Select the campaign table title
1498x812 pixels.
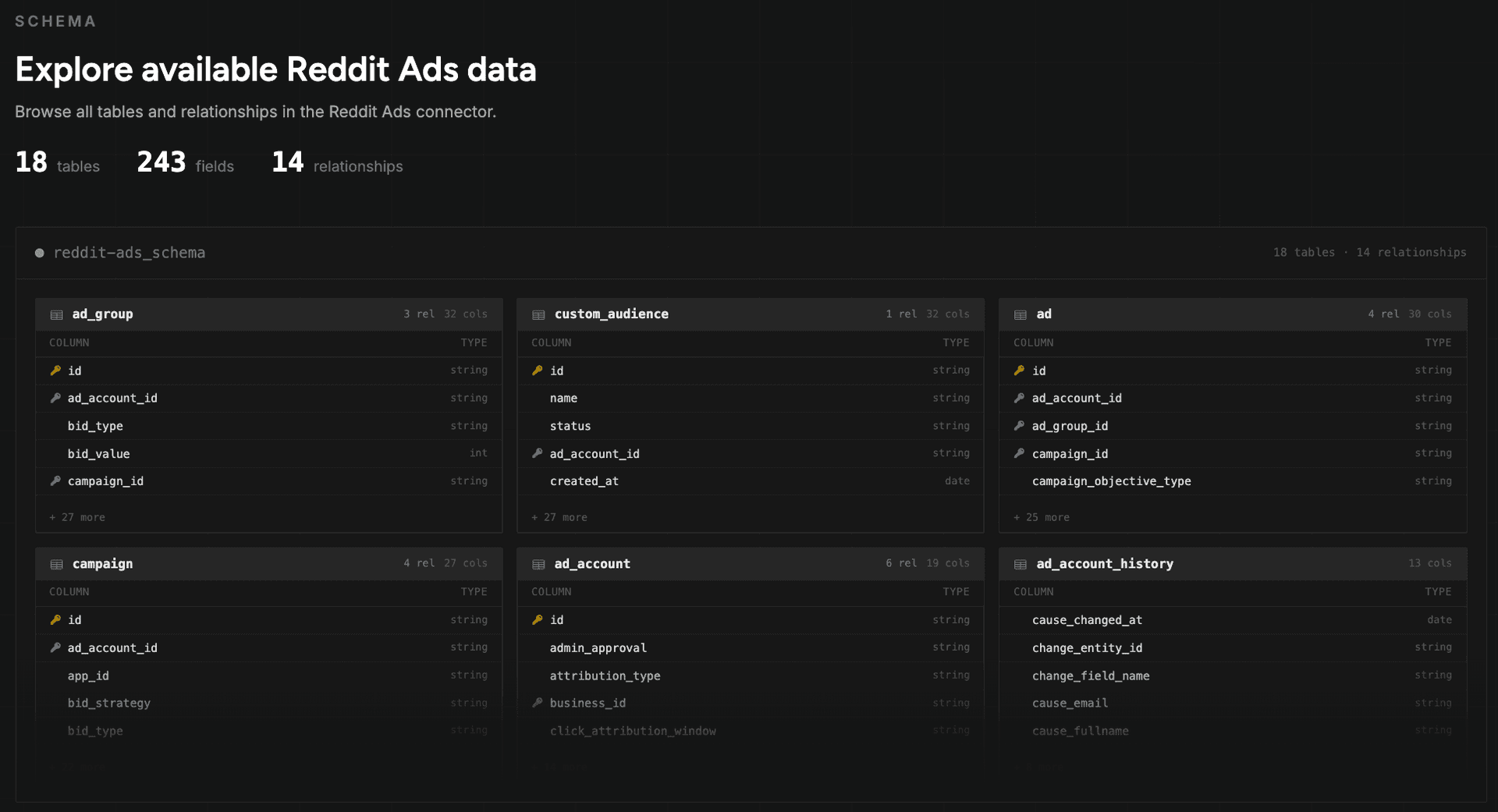coord(102,563)
